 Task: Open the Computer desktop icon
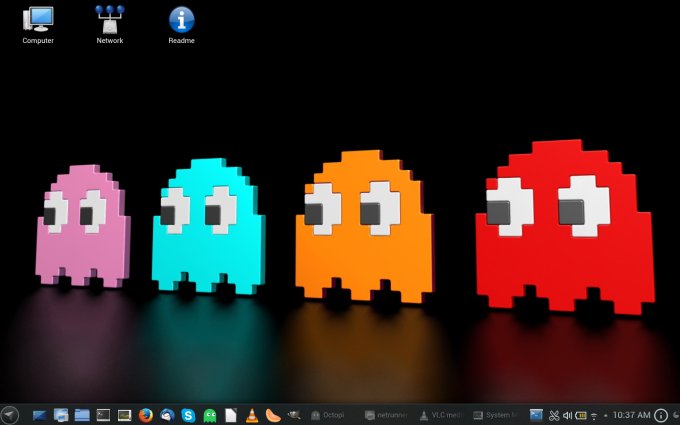[x=38, y=25]
